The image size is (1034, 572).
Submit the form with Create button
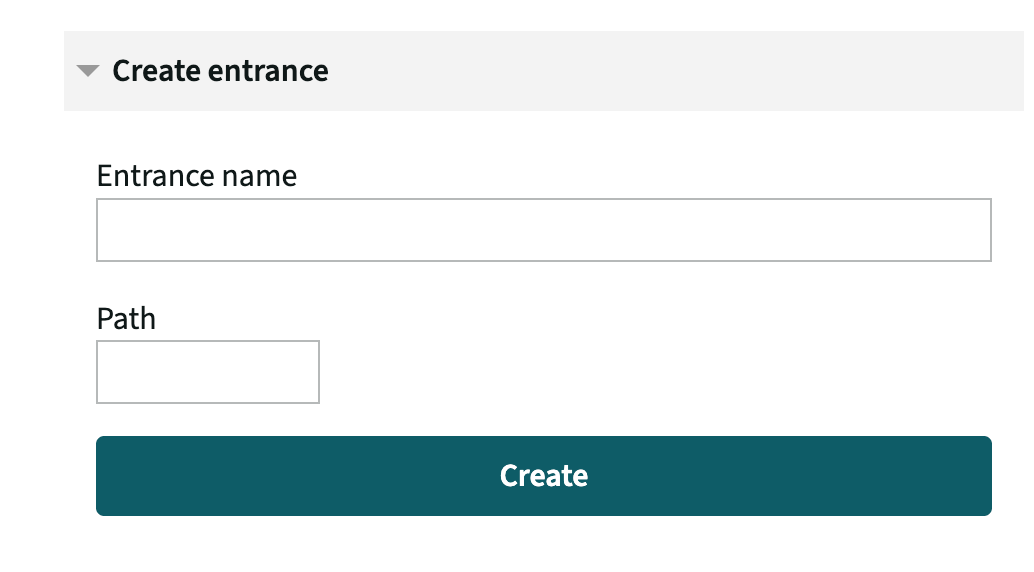(543, 476)
